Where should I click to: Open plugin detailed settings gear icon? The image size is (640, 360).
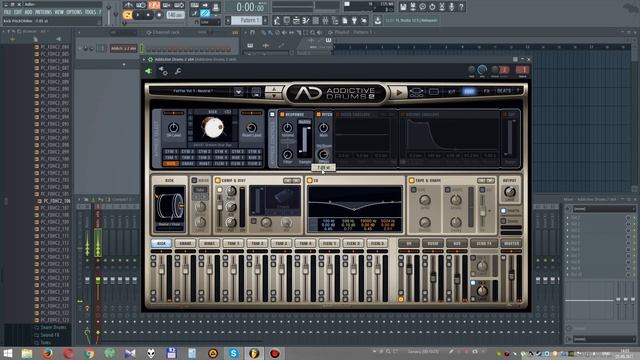pyautogui.click(x=163, y=71)
